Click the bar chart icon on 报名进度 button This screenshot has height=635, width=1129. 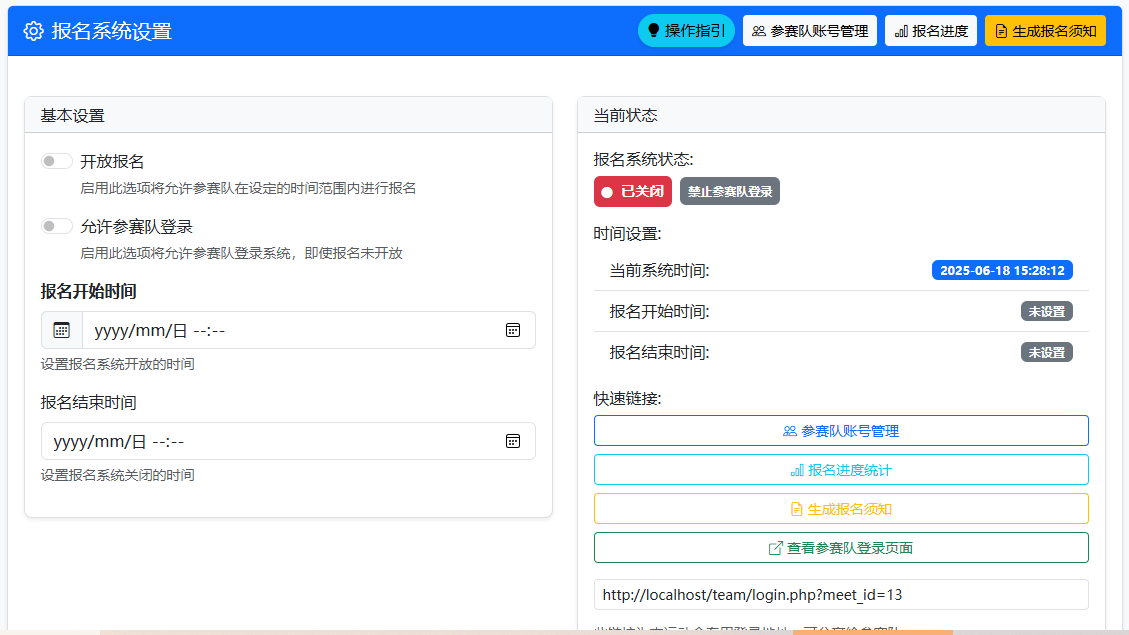900,29
